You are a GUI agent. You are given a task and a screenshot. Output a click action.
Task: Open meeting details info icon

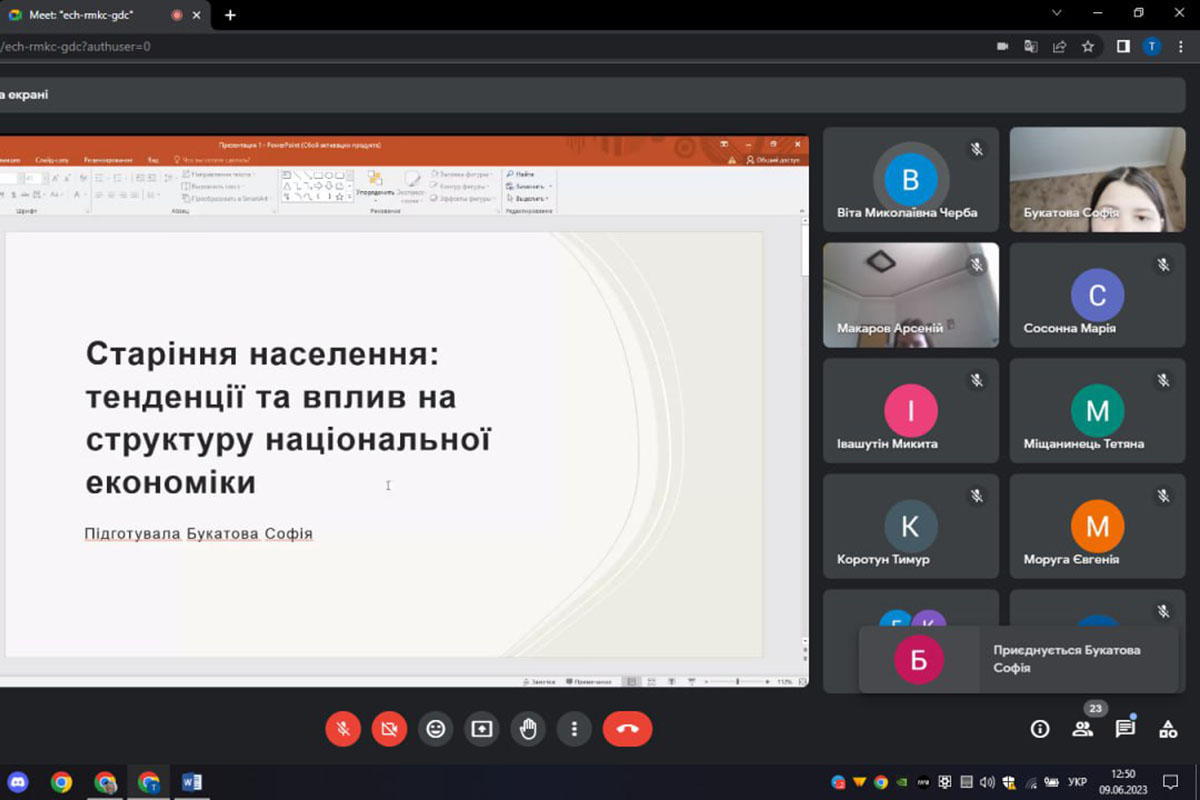point(1040,729)
